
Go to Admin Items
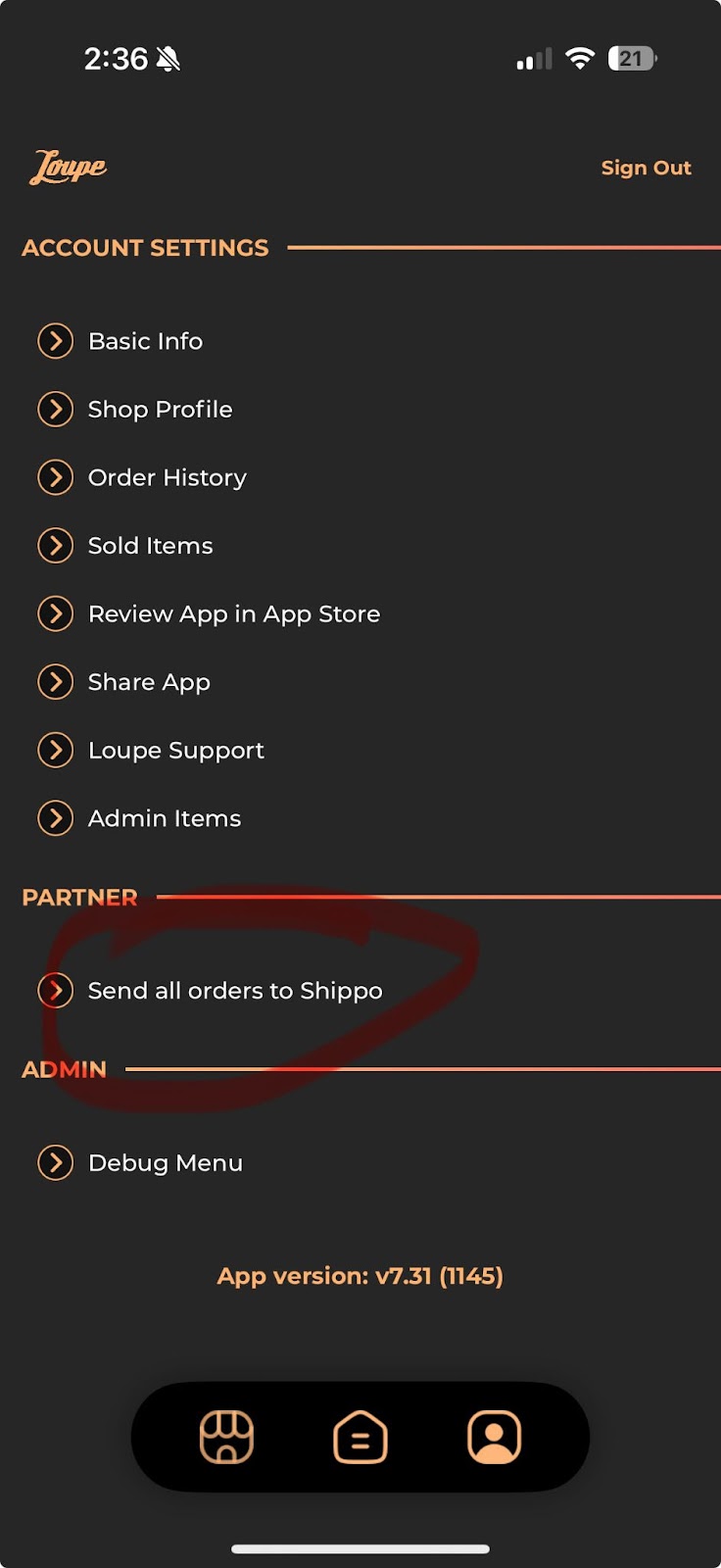[x=164, y=818]
